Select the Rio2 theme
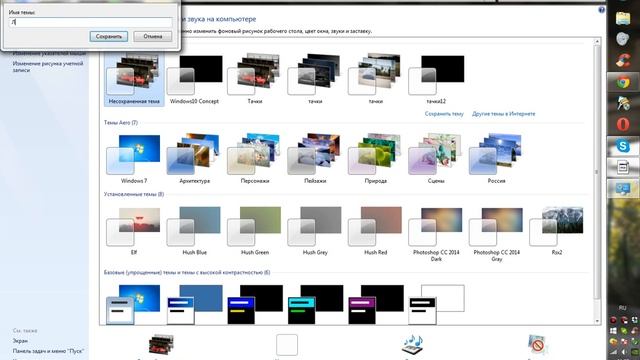This screenshot has height=360, width=640. (x=557, y=231)
